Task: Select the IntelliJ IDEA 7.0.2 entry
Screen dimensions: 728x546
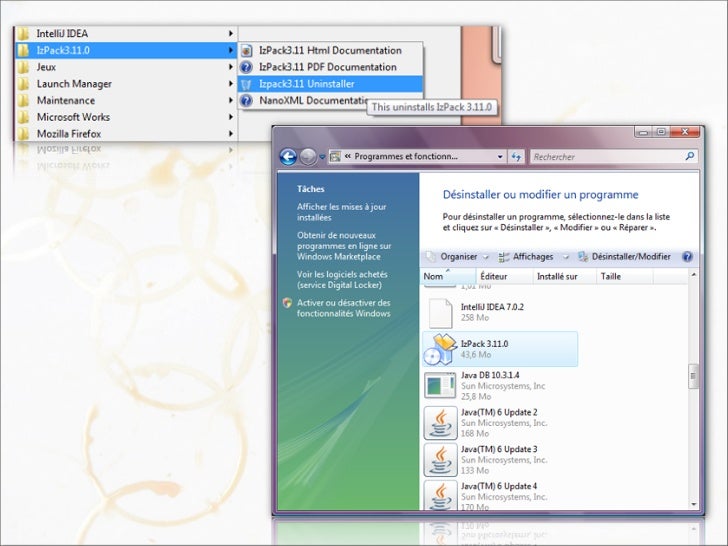Action: 500,313
